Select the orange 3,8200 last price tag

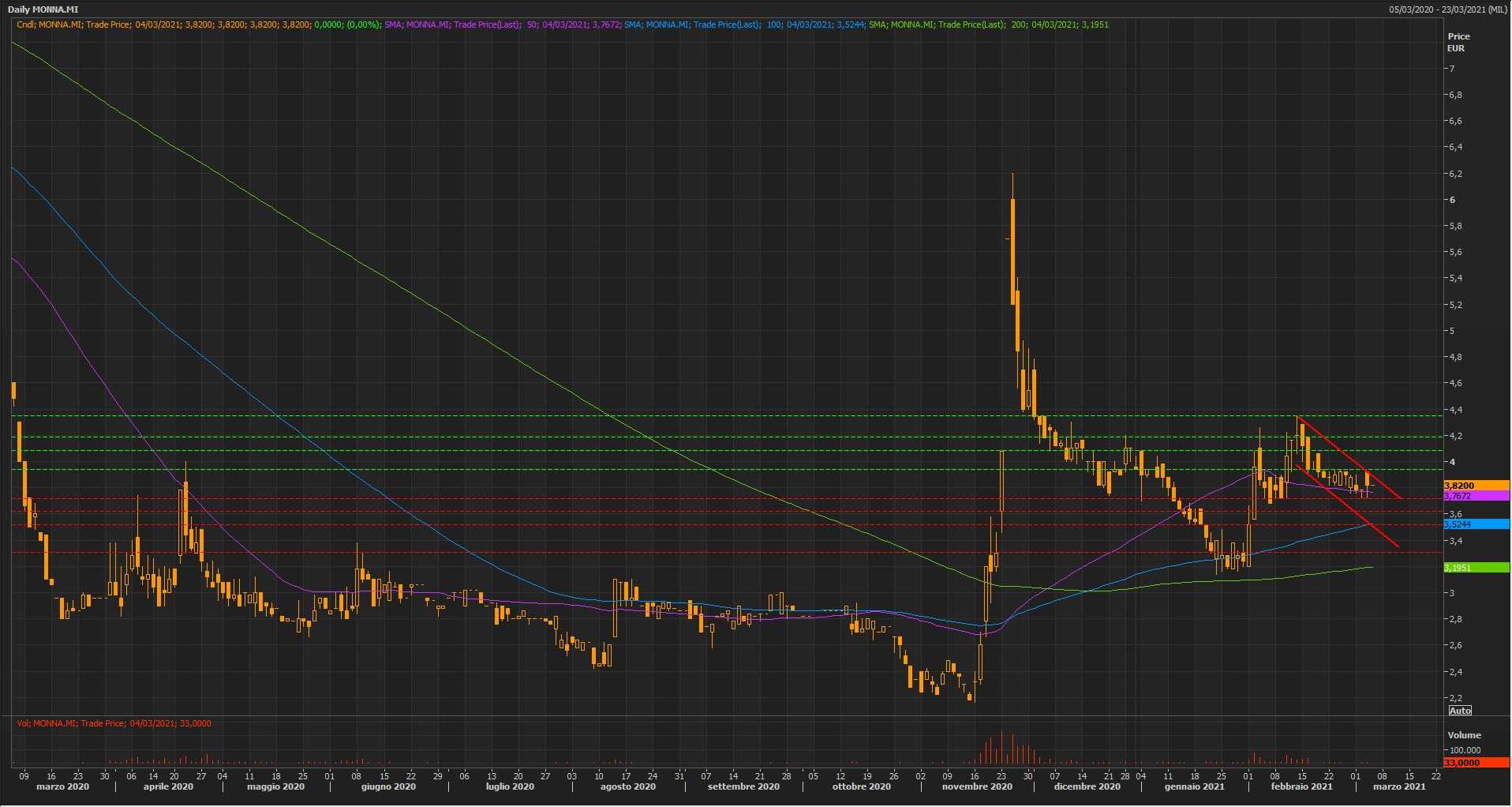pyautogui.click(x=1475, y=486)
